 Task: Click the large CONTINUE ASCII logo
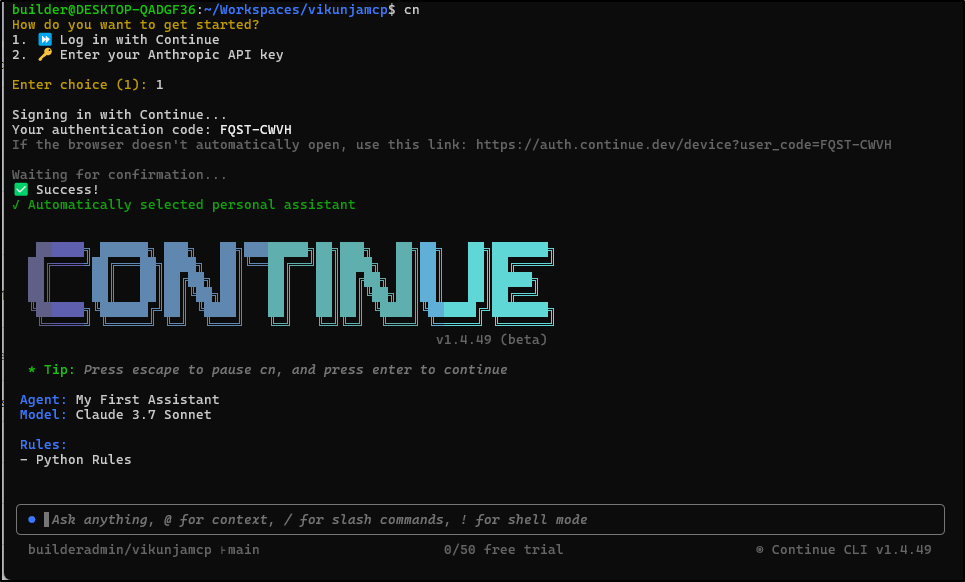pyautogui.click(x=290, y=280)
